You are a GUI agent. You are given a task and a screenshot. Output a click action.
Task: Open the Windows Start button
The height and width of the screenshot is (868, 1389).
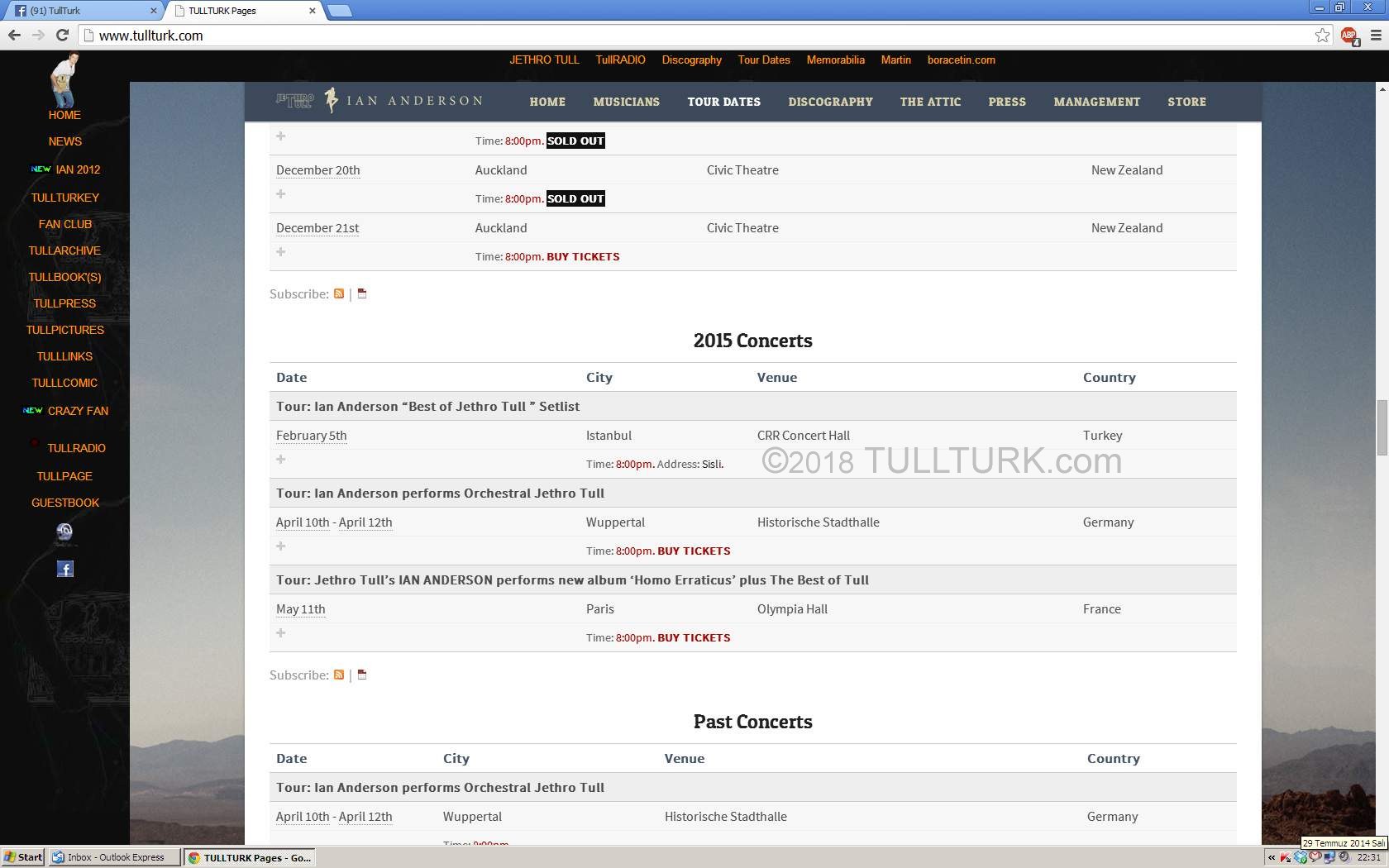point(23,857)
